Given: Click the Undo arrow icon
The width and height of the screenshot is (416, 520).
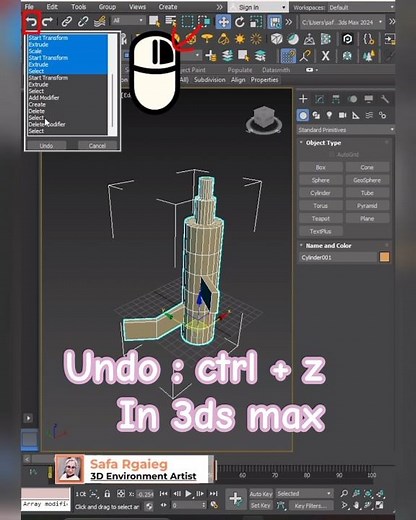Looking at the screenshot, I should 31,22.
